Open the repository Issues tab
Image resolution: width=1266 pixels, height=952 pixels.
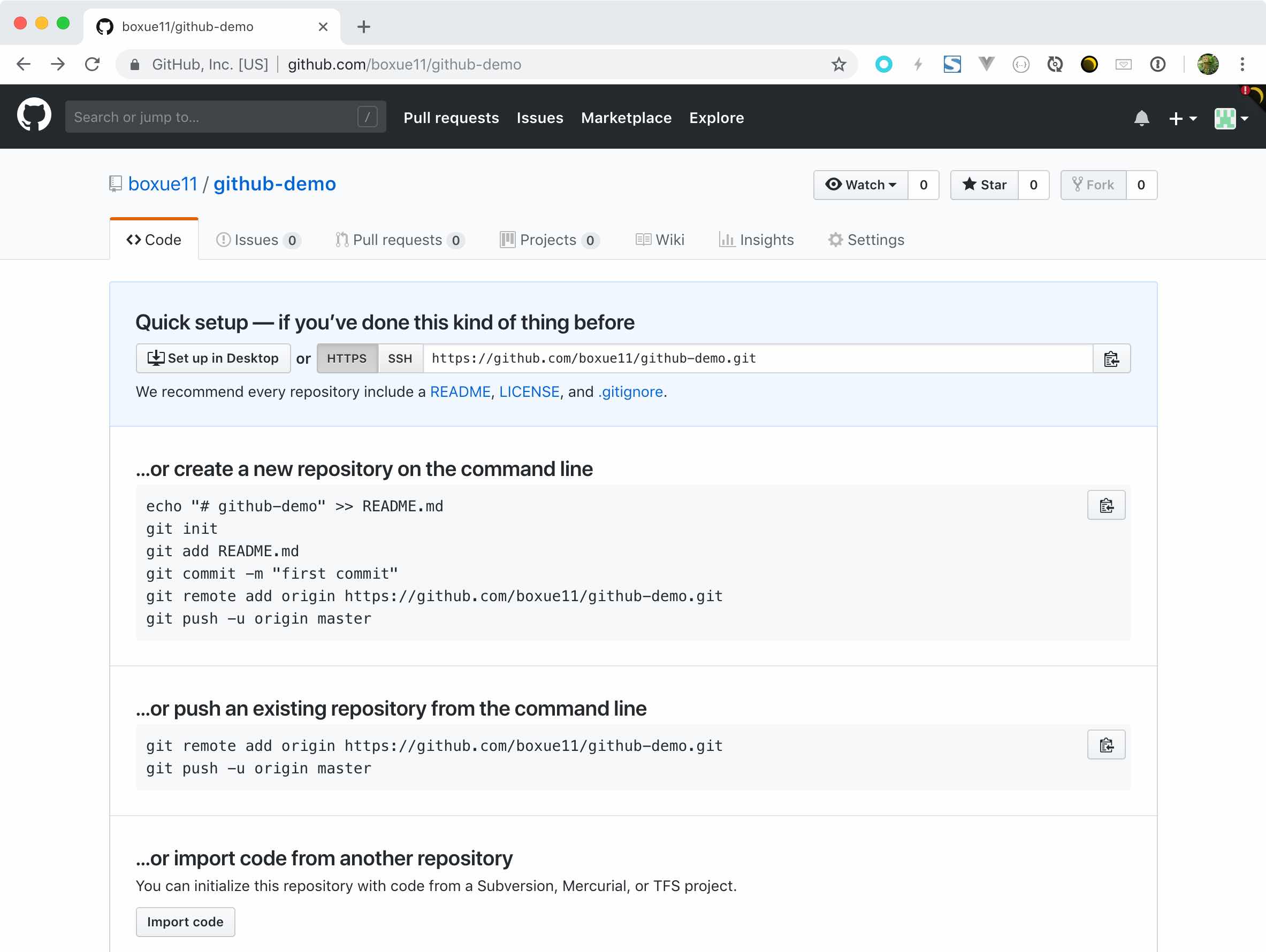point(258,240)
